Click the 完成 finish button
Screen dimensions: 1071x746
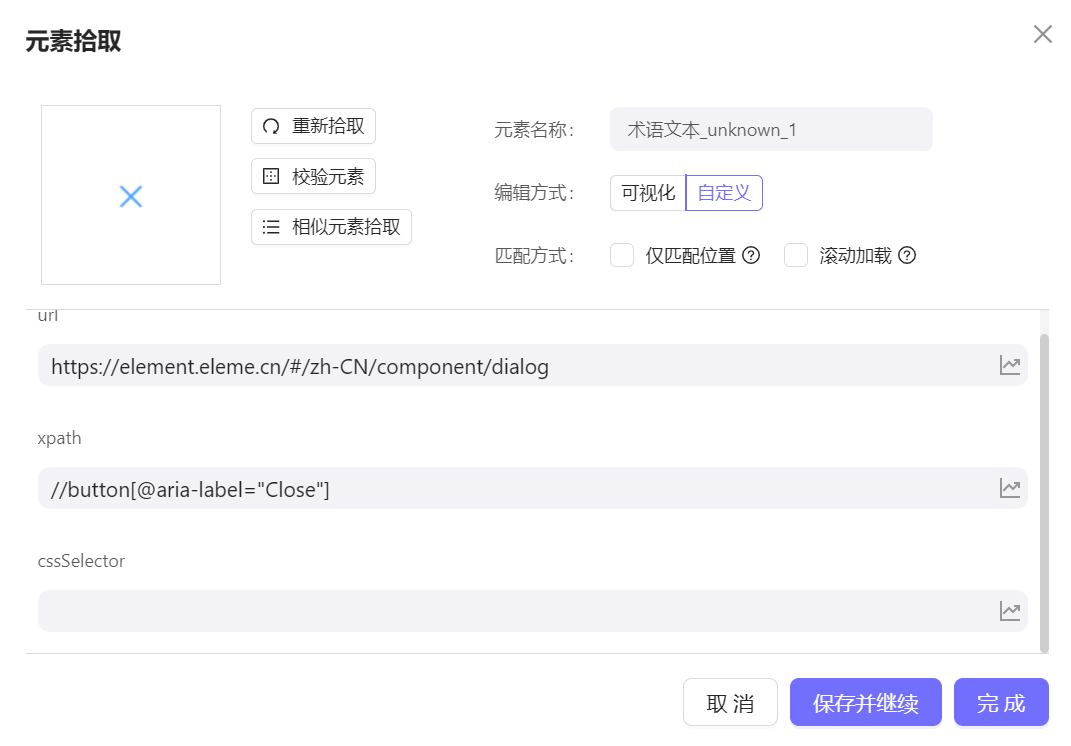tap(1001, 702)
